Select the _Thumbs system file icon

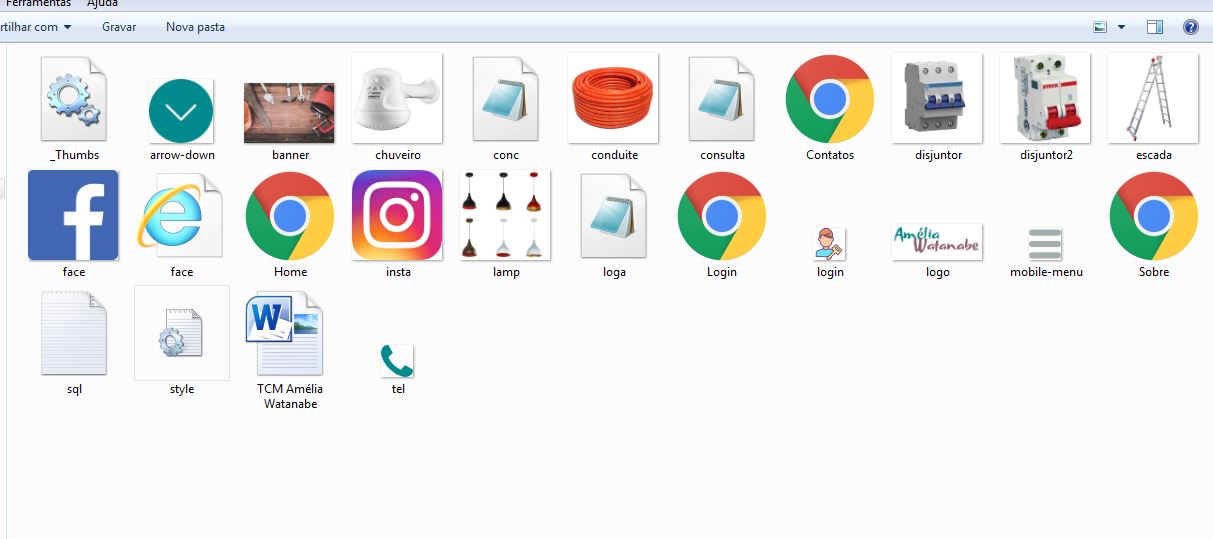74,99
